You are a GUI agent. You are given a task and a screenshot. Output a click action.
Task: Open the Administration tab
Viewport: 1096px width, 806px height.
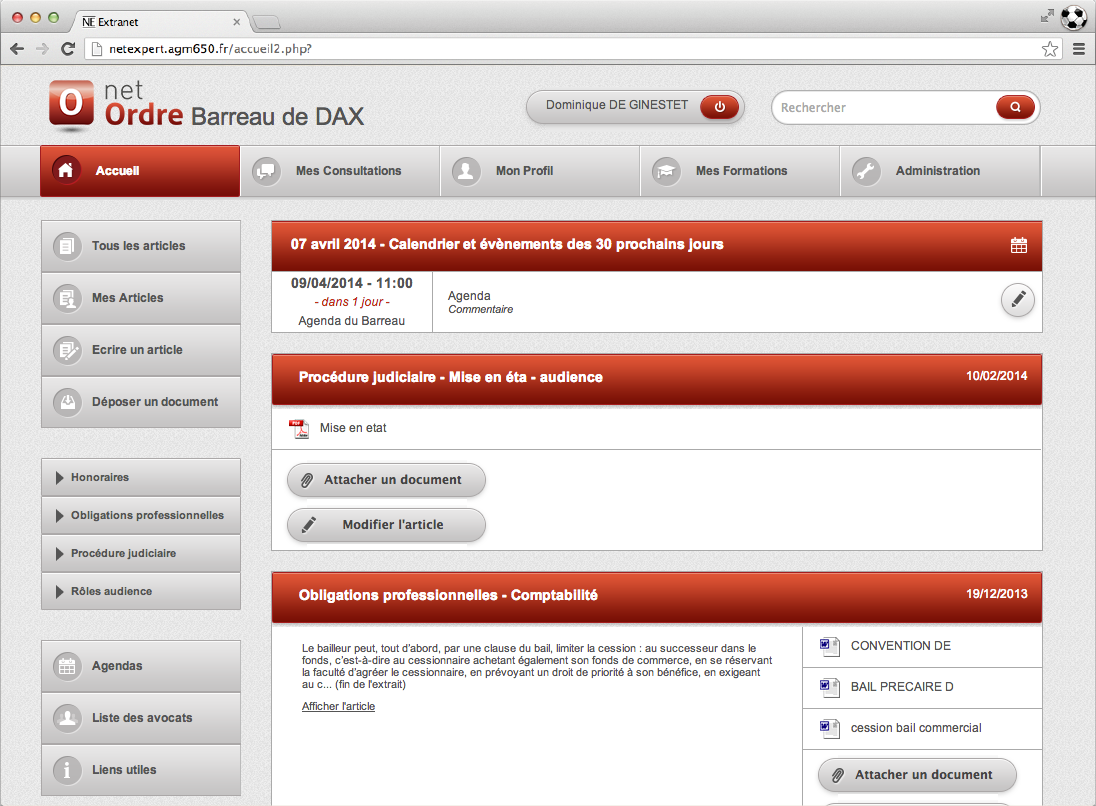(x=937, y=171)
